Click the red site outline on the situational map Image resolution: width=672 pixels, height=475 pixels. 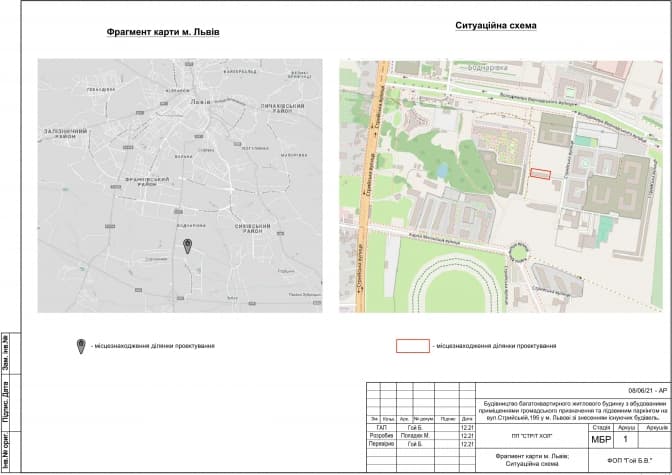(x=539, y=173)
